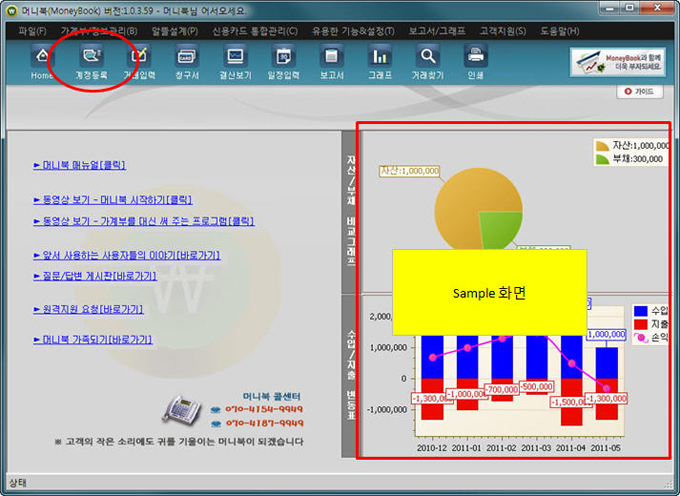680x496 pixels.
Task: Open the 그래프 (graph) toolbar icon
Action: point(380,62)
